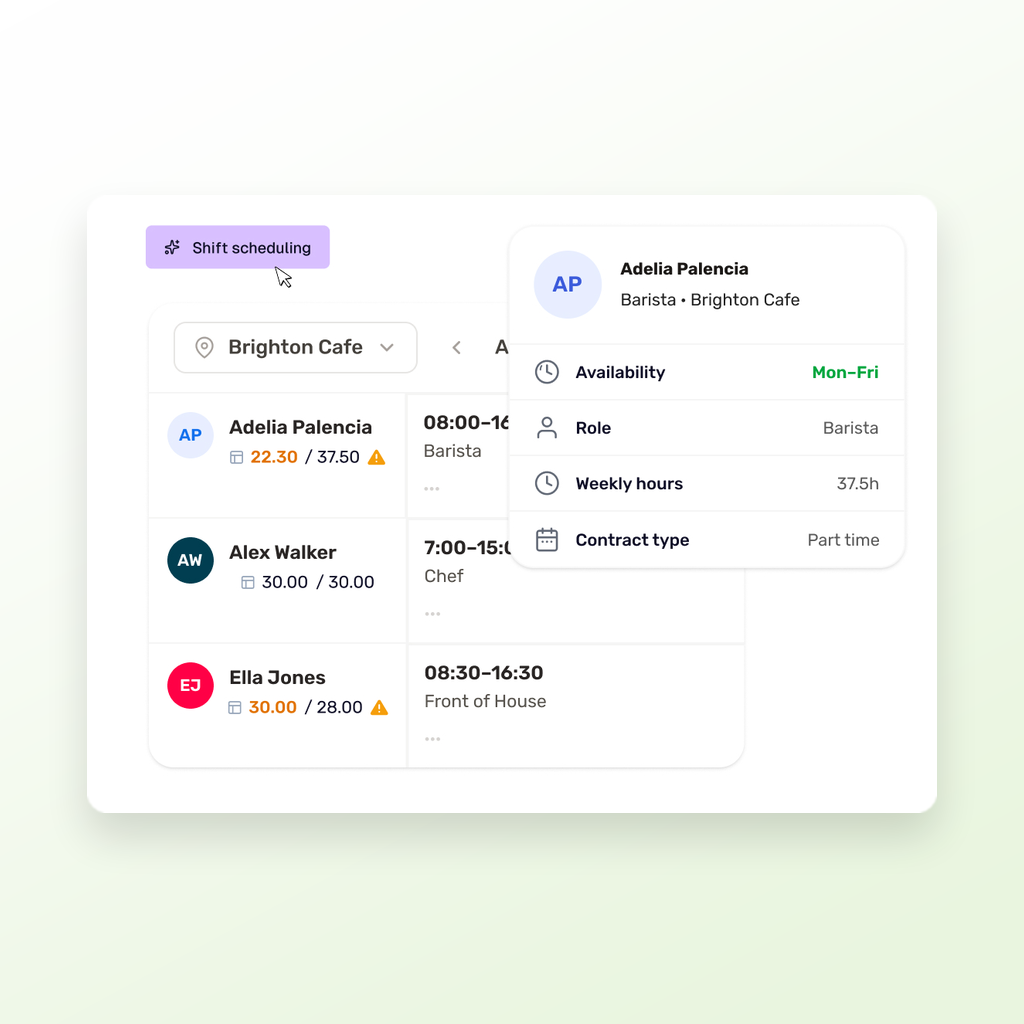1024x1024 pixels.
Task: Click the 37.5h weekly hours value
Action: 857,484
